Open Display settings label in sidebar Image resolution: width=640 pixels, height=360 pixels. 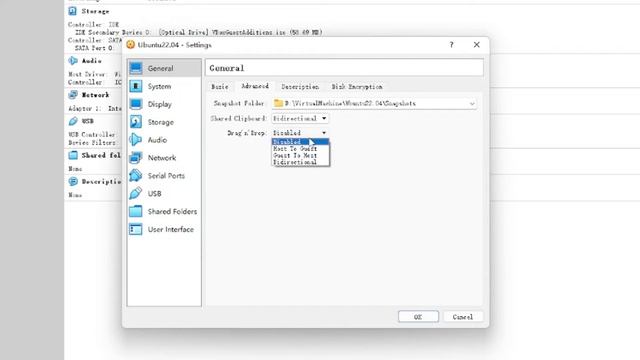160,104
